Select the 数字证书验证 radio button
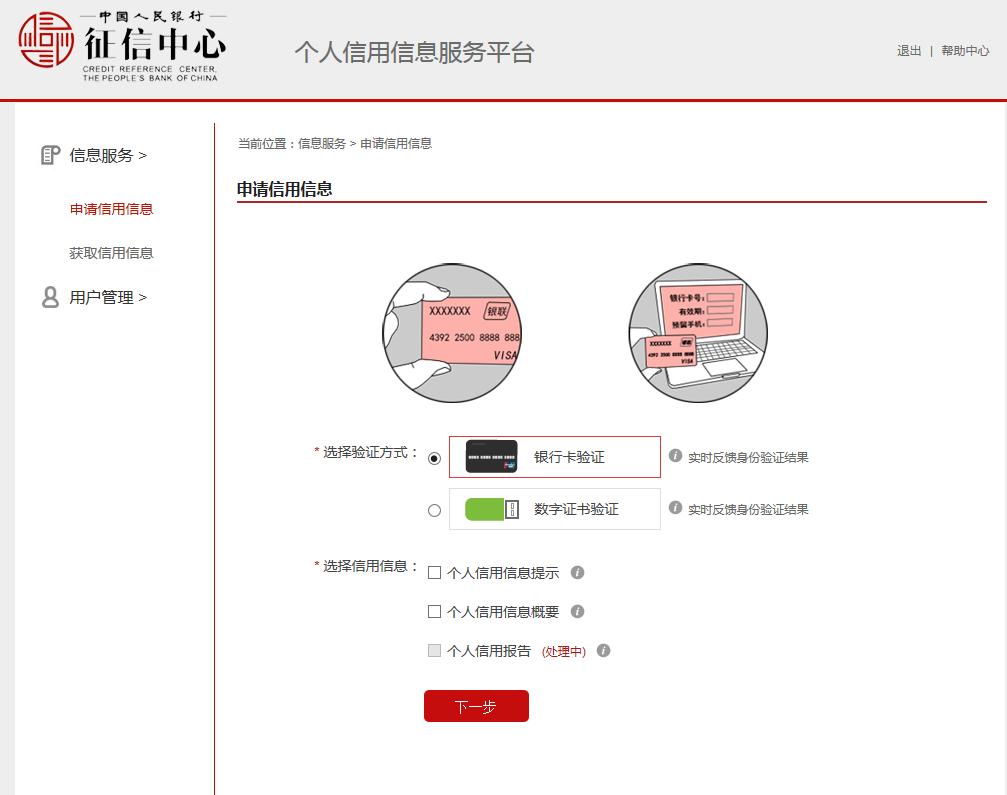 click(434, 509)
